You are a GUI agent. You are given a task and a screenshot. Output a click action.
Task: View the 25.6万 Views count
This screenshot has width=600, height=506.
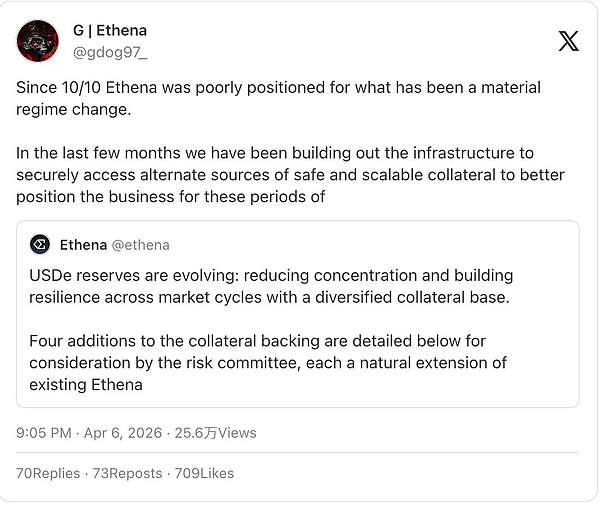point(215,433)
